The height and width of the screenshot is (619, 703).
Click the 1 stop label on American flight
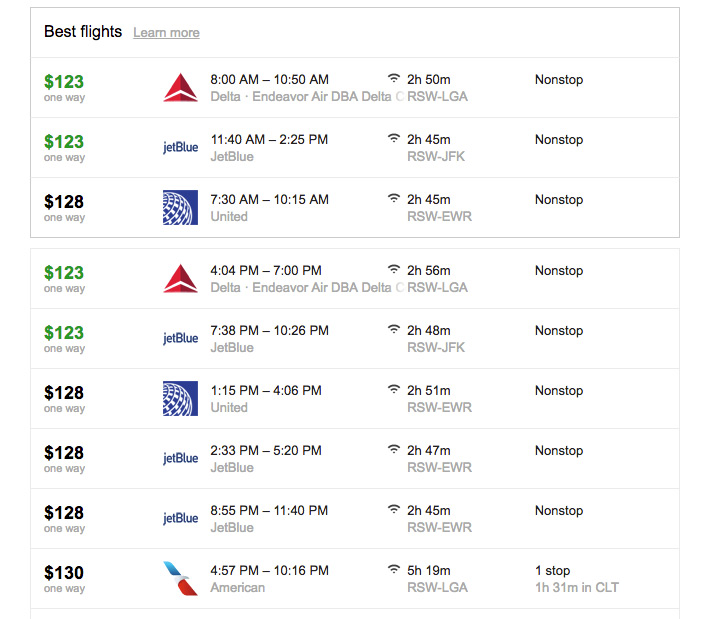point(552,571)
